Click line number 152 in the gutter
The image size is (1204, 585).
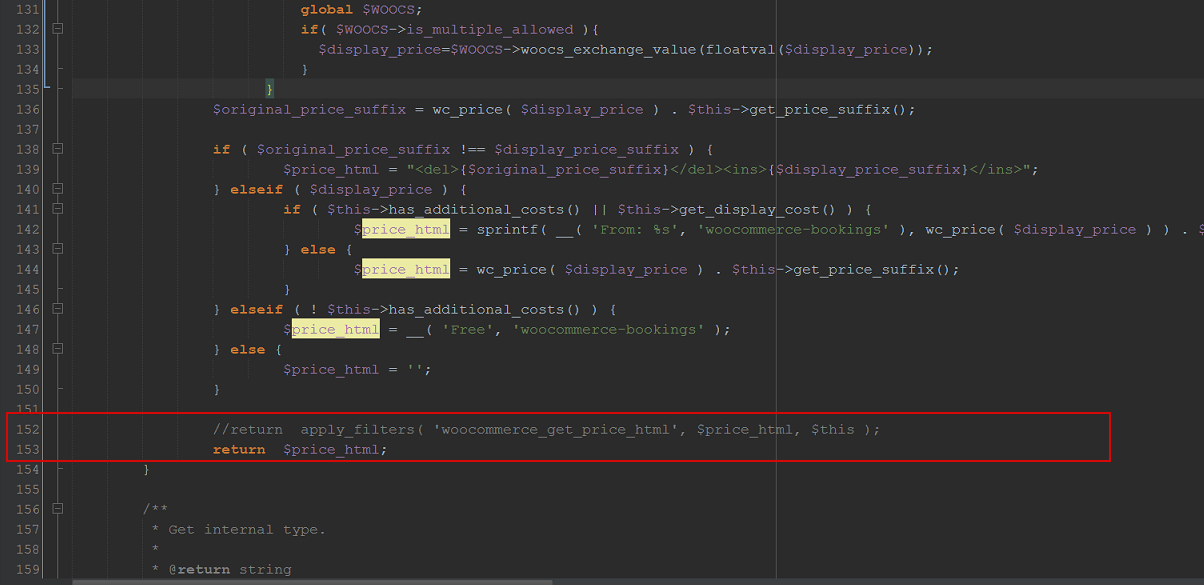pyautogui.click(x=27, y=429)
